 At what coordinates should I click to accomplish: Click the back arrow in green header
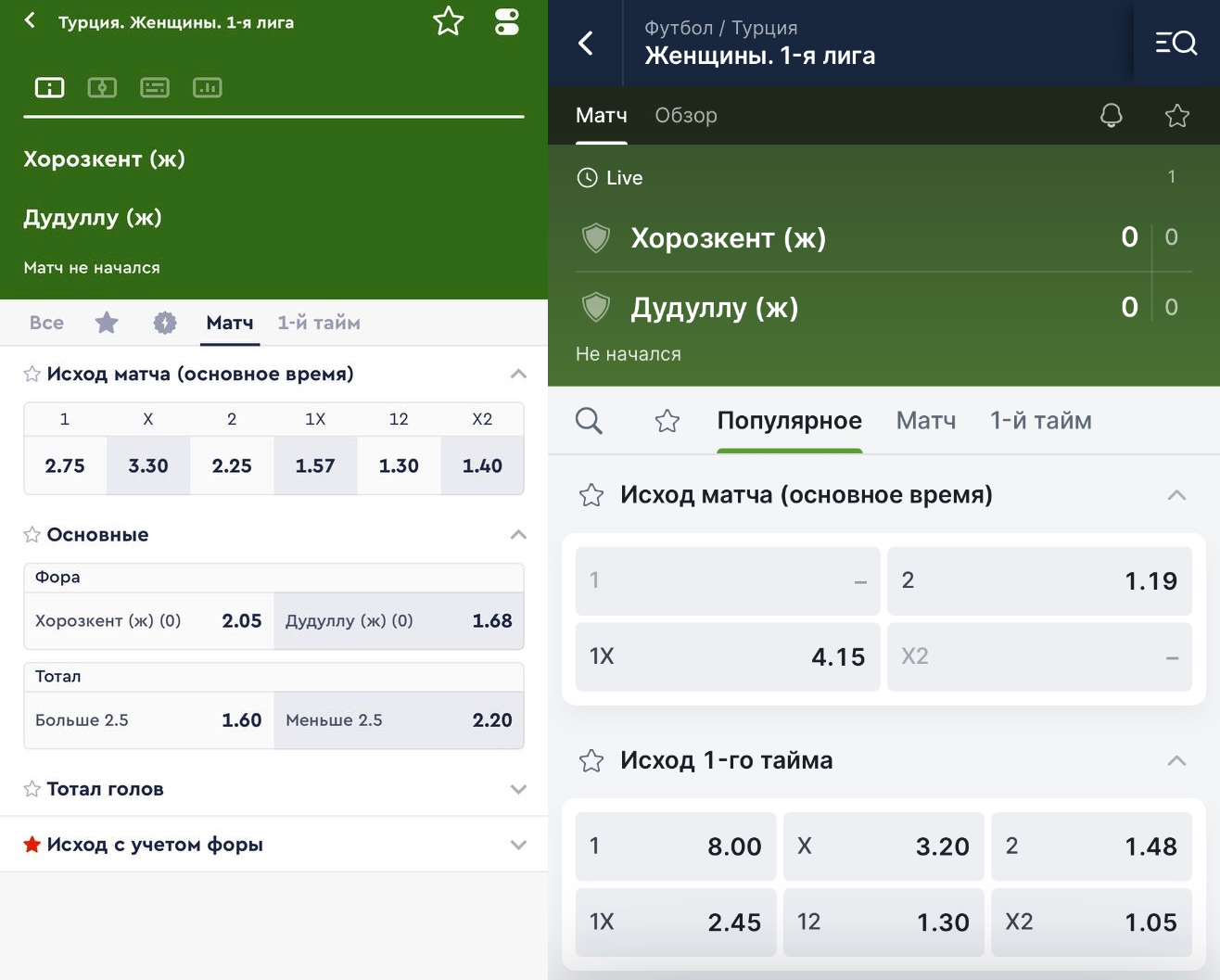click(31, 20)
